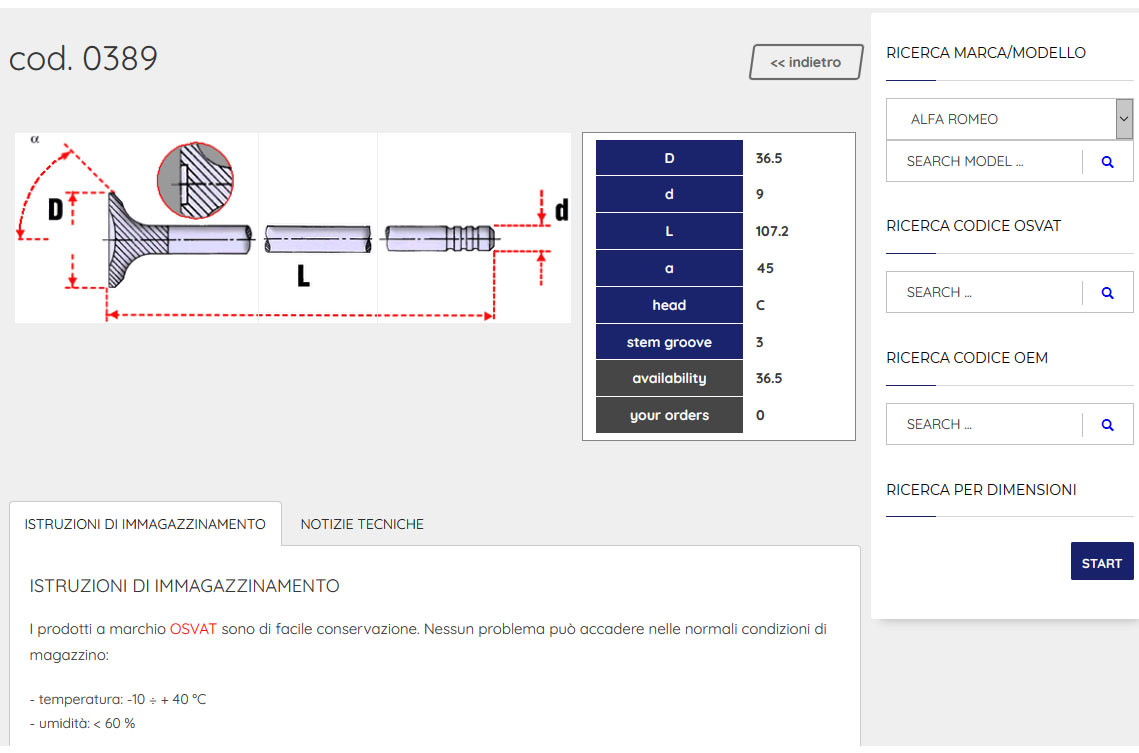Image resolution: width=1139 pixels, height=753 pixels.
Task: Click the OEM code search magnifier icon
Action: 1107,425
